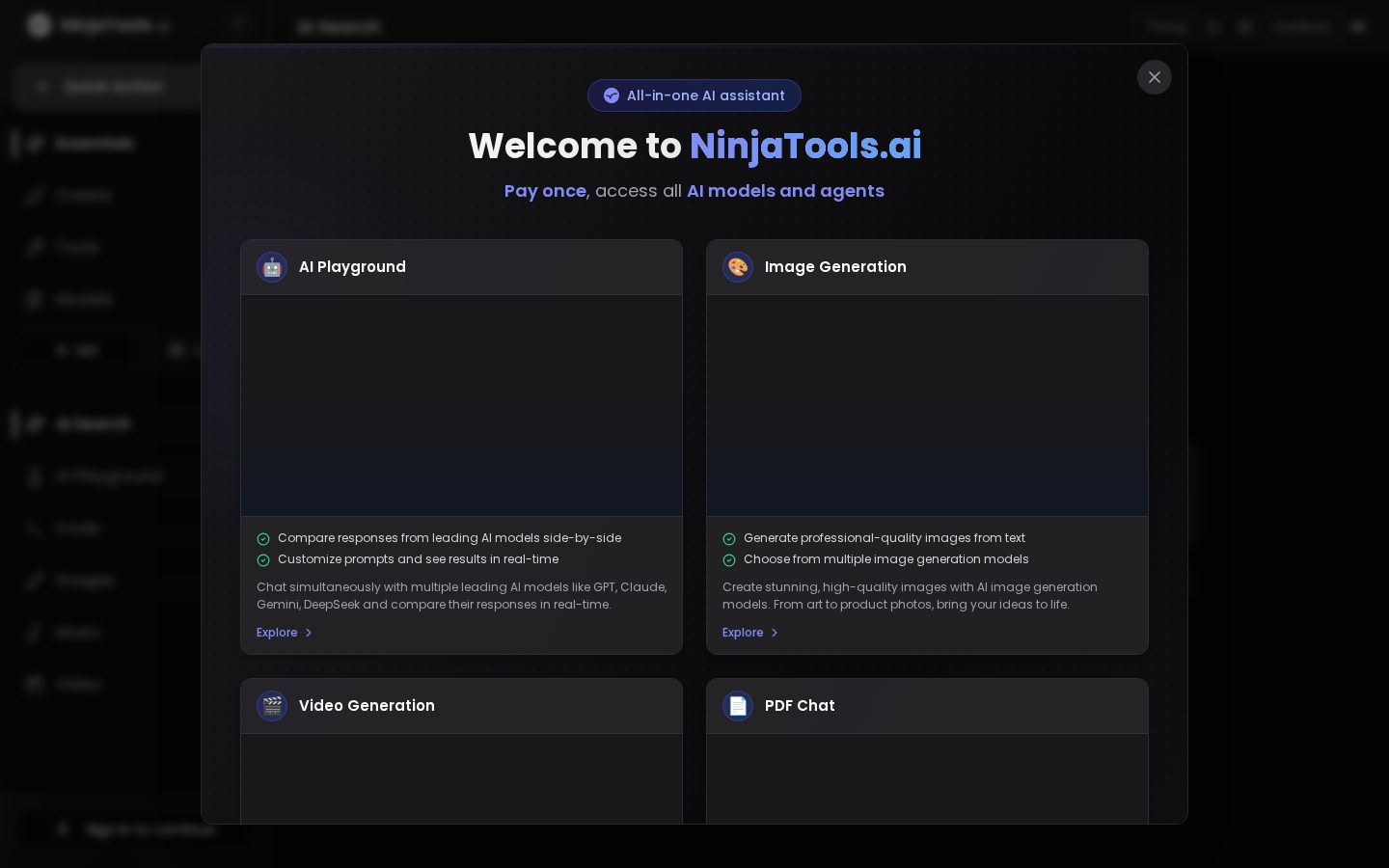The width and height of the screenshot is (1389, 868).
Task: Click green check beside 'Compare responses from leading AI models'
Action: coord(263,539)
